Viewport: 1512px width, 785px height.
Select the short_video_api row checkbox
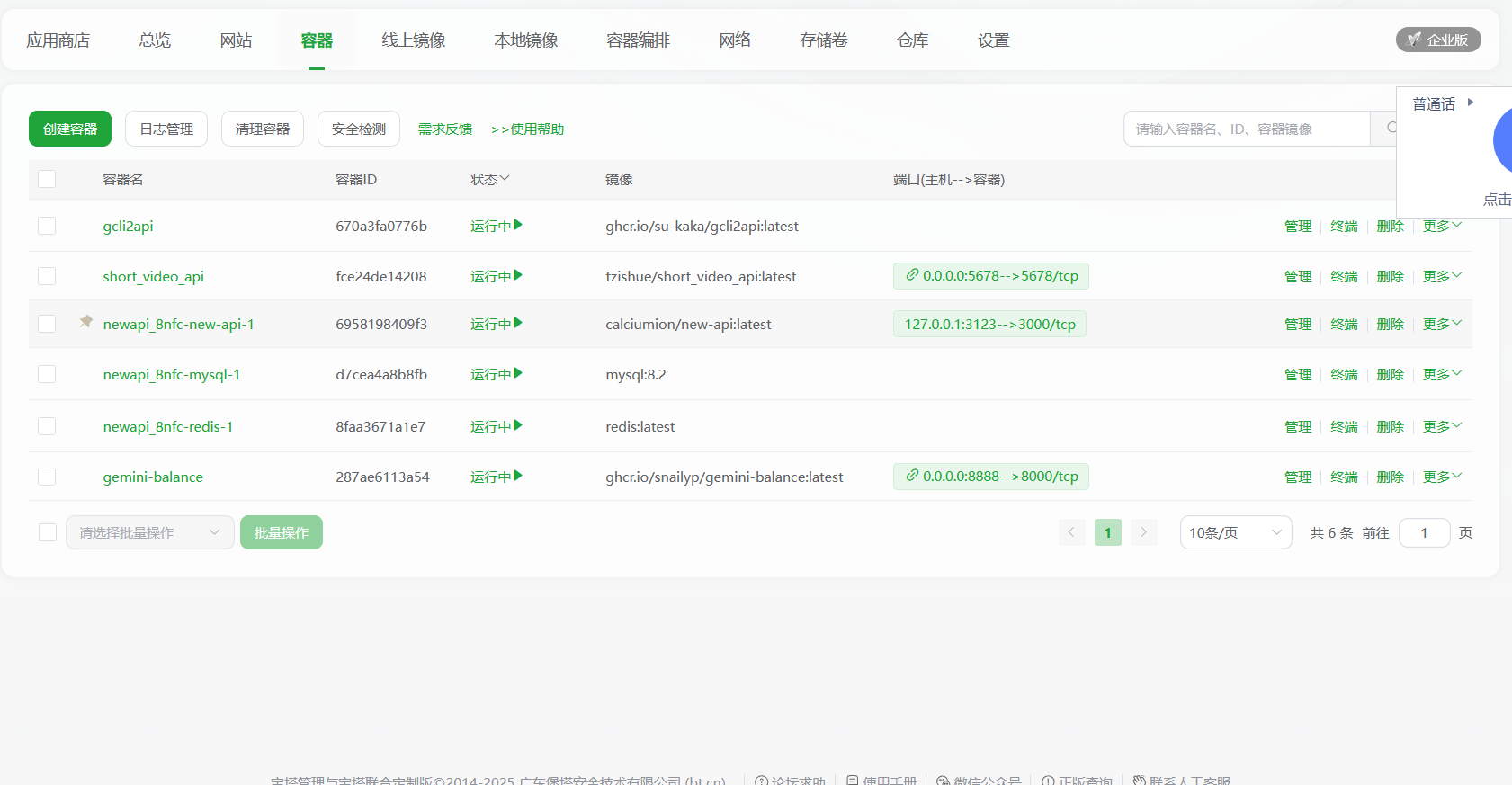tap(47, 276)
